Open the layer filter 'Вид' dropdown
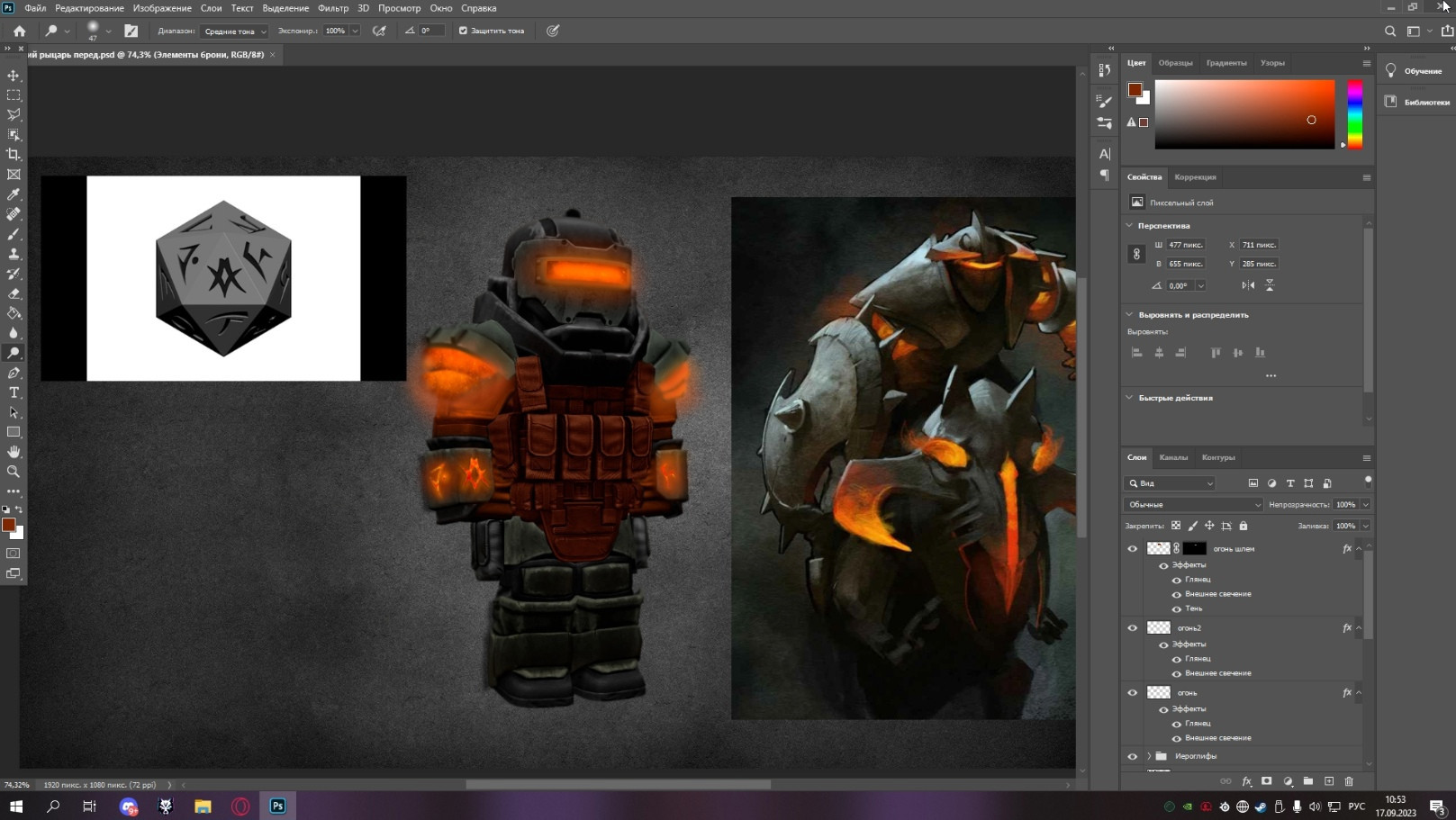1456x820 pixels. (1171, 483)
